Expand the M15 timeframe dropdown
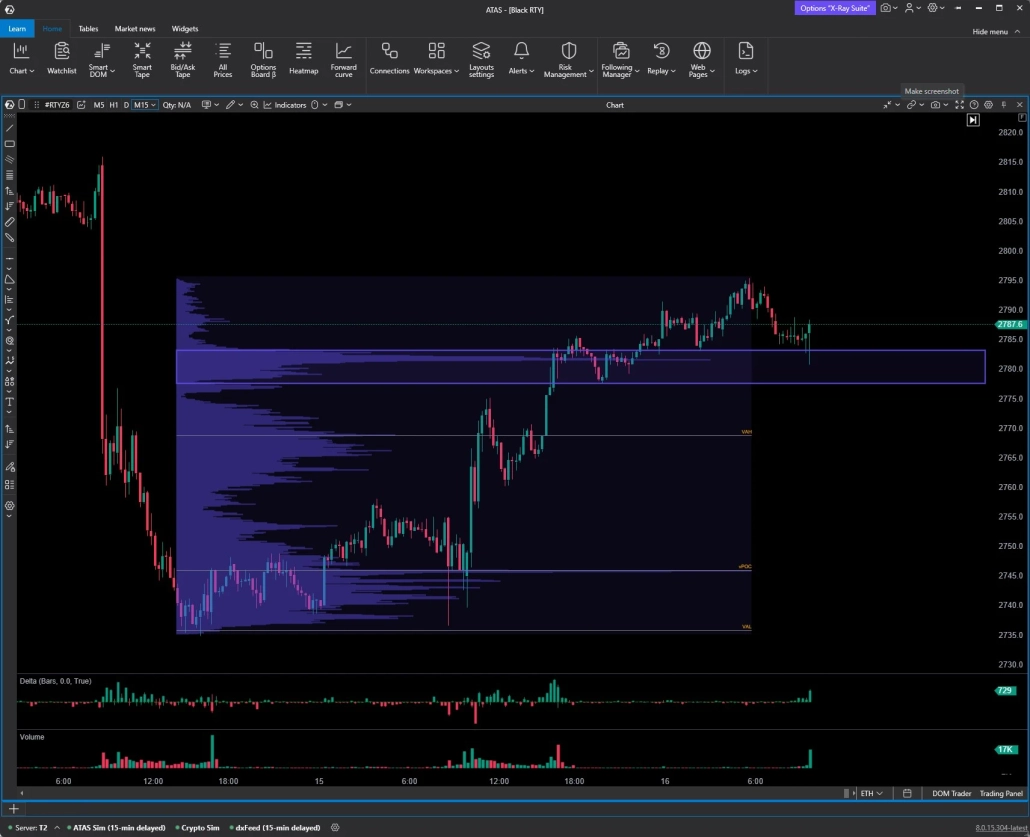This screenshot has height=837, width=1030. click(153, 105)
